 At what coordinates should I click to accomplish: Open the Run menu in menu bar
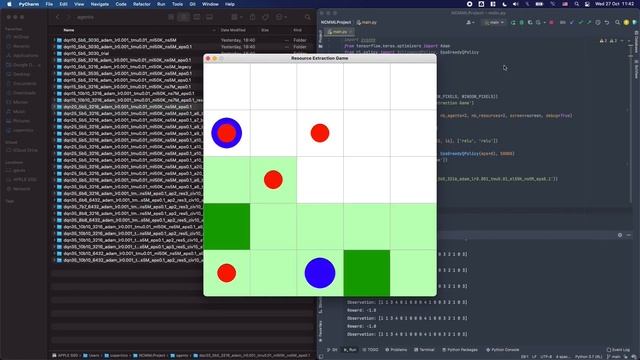pyautogui.click(x=161, y=4)
